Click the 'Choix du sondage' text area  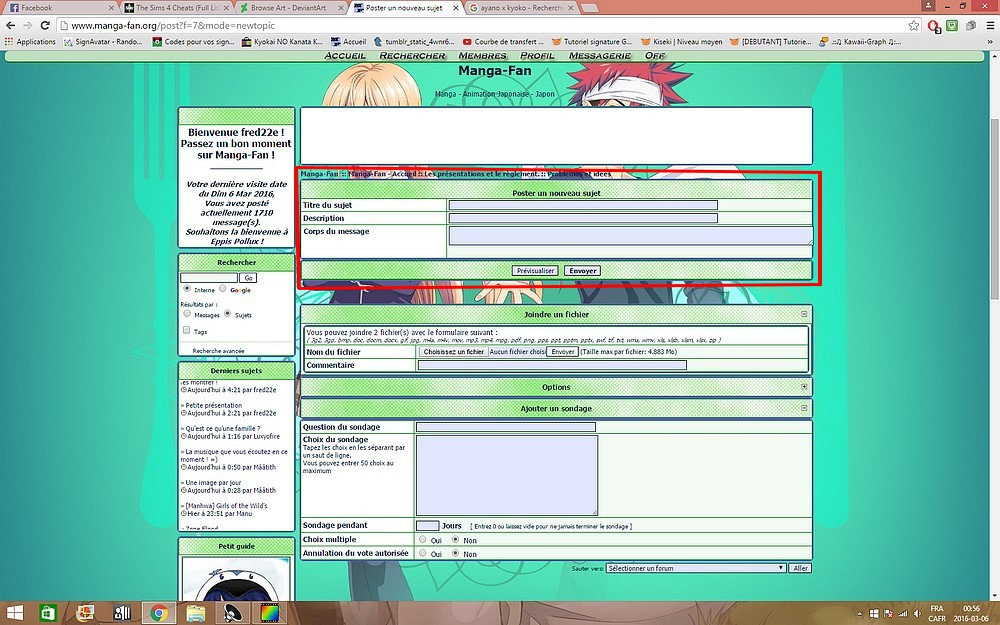coord(507,475)
